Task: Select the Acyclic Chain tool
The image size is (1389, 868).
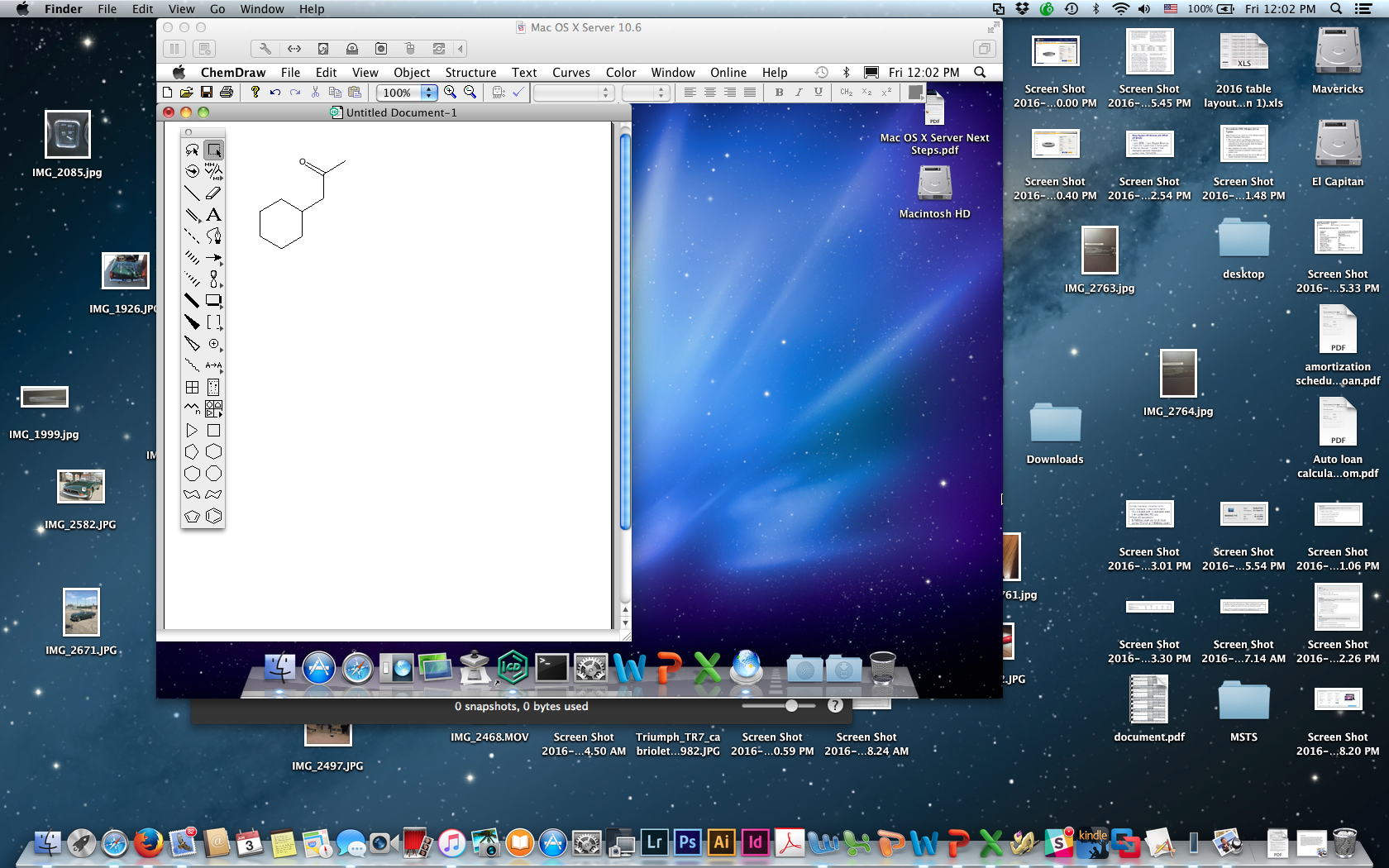Action: (x=192, y=408)
